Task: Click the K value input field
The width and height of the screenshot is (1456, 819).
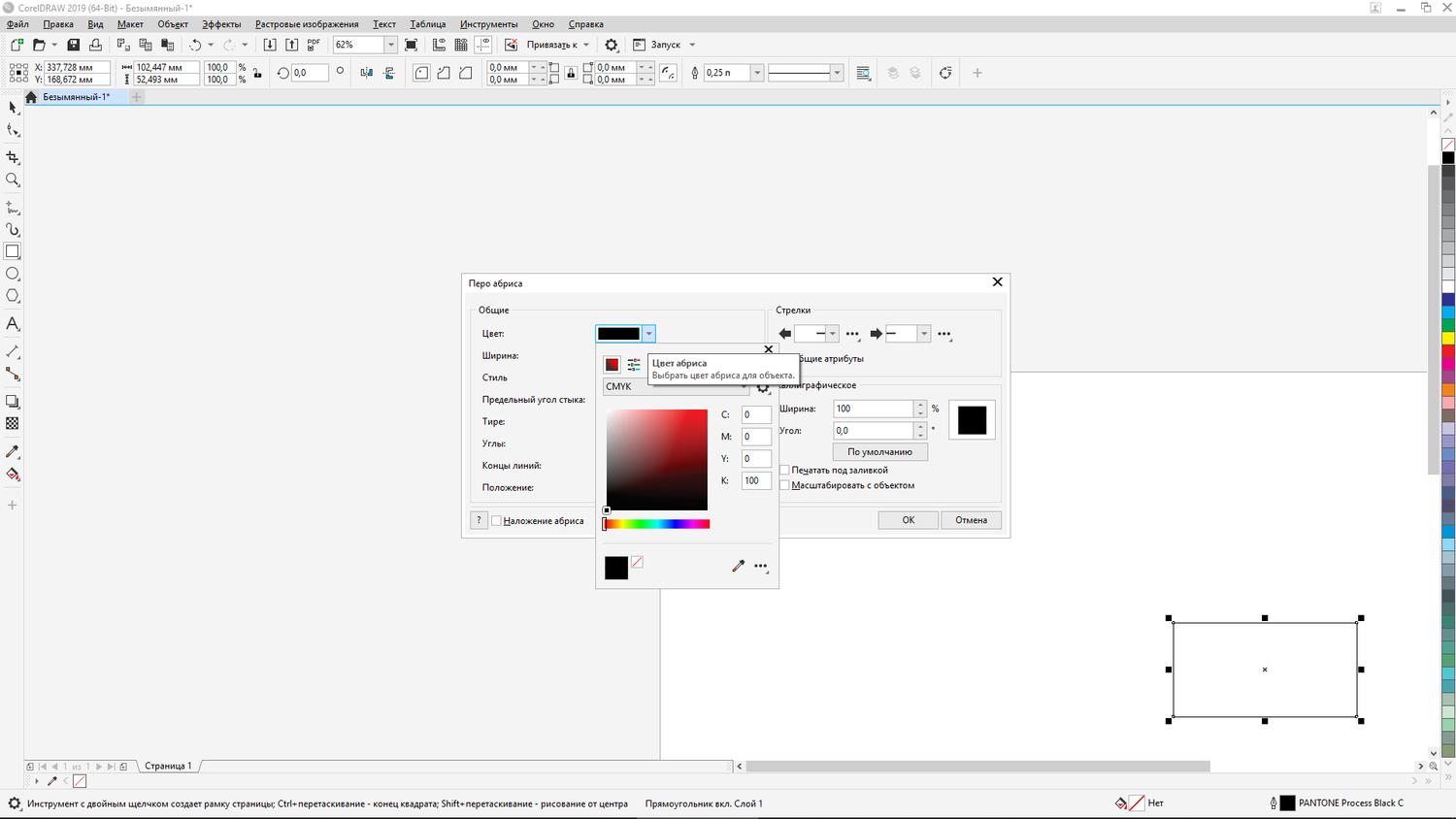Action: click(x=755, y=480)
